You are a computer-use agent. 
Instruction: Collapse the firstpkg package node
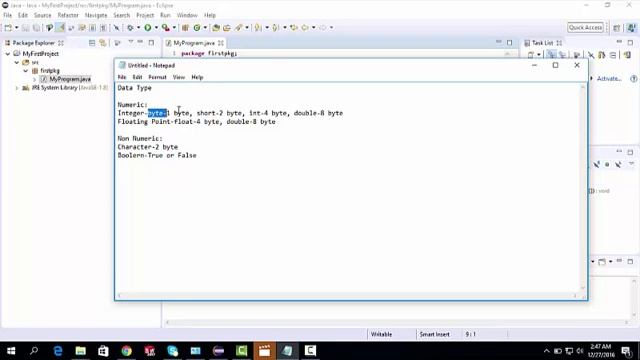pyautogui.click(x=26, y=71)
